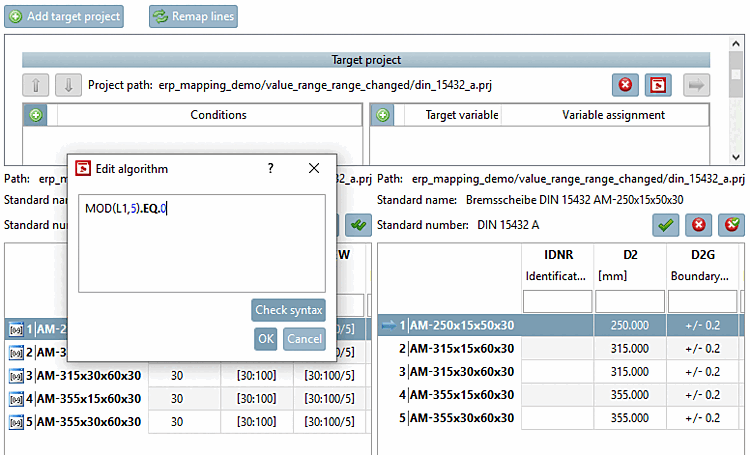Add a target variable with green plus
Viewport: 750px width, 455px height.
(383, 115)
